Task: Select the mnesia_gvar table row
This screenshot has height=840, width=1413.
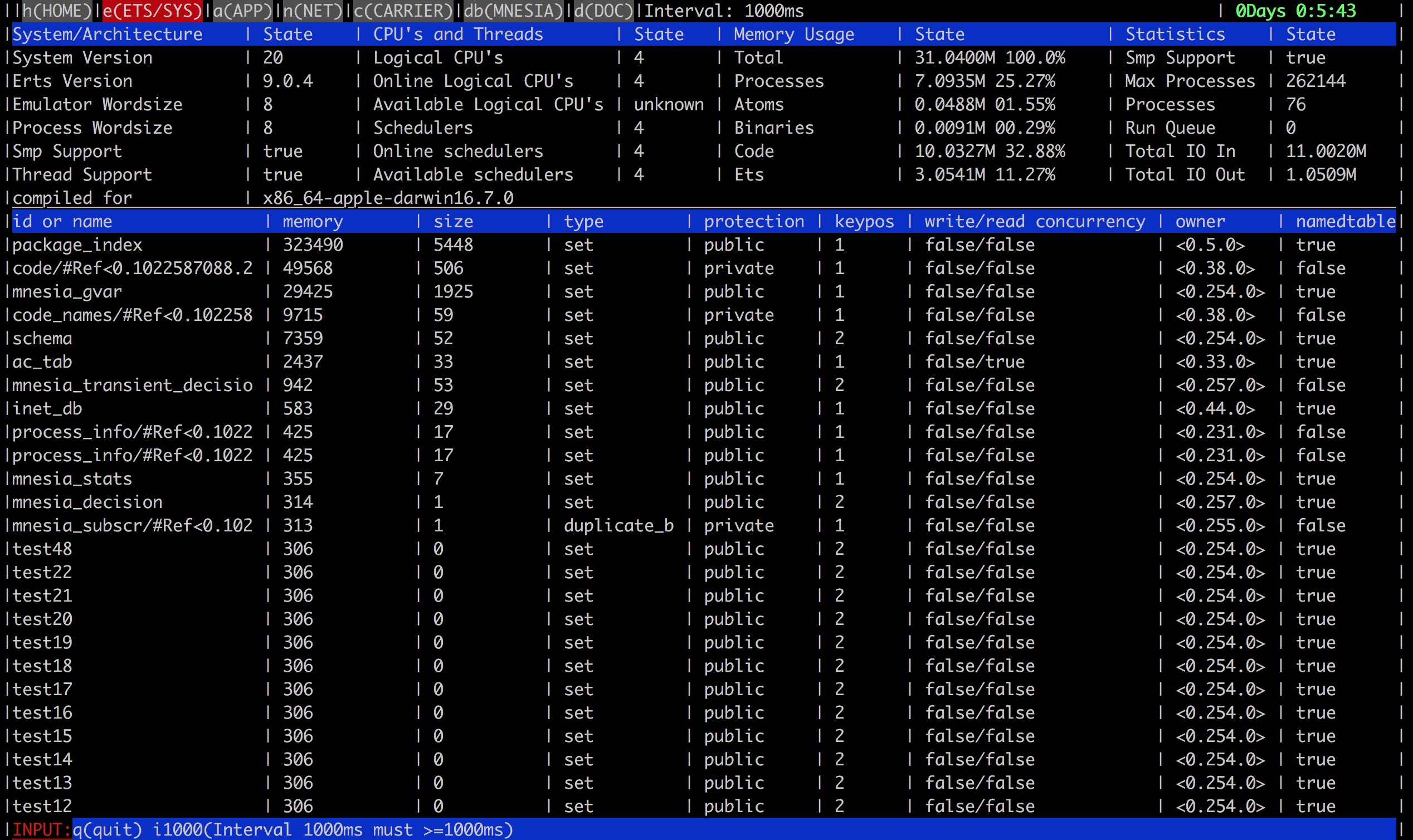Action: tap(67, 291)
